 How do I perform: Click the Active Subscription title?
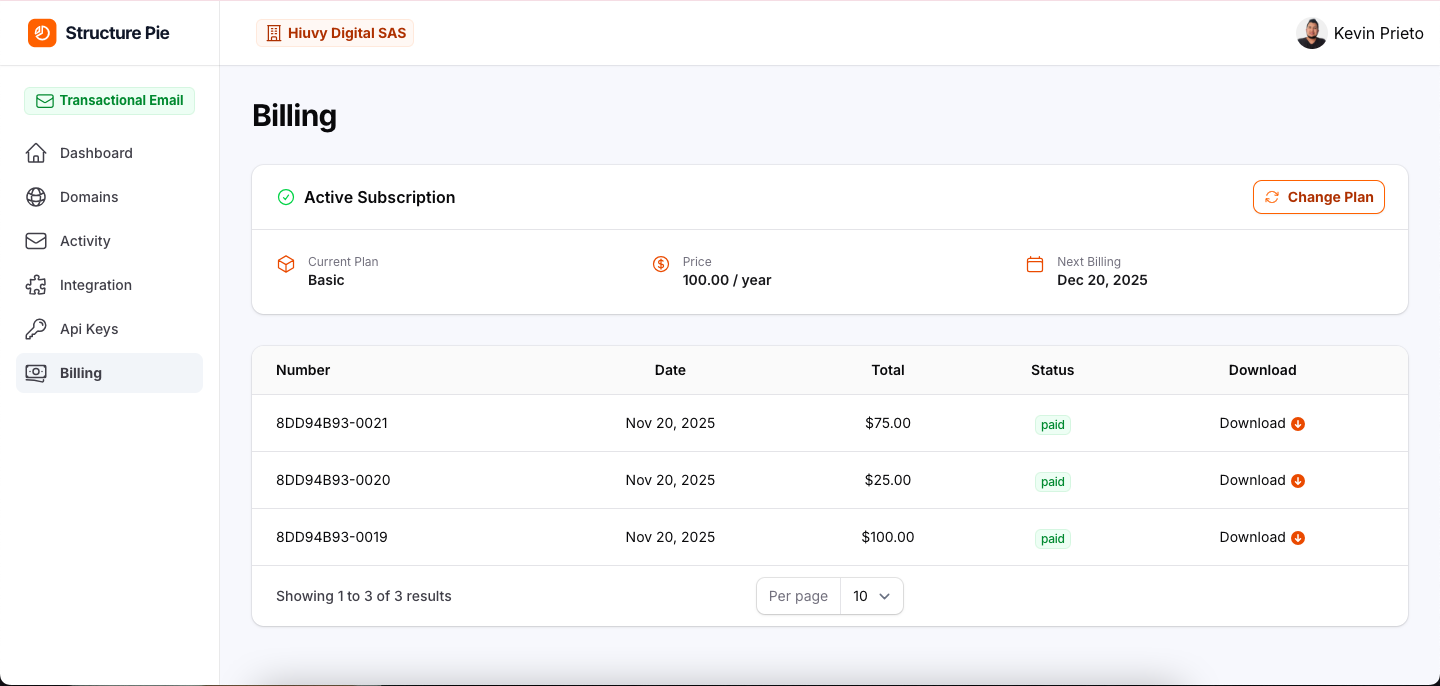(379, 197)
